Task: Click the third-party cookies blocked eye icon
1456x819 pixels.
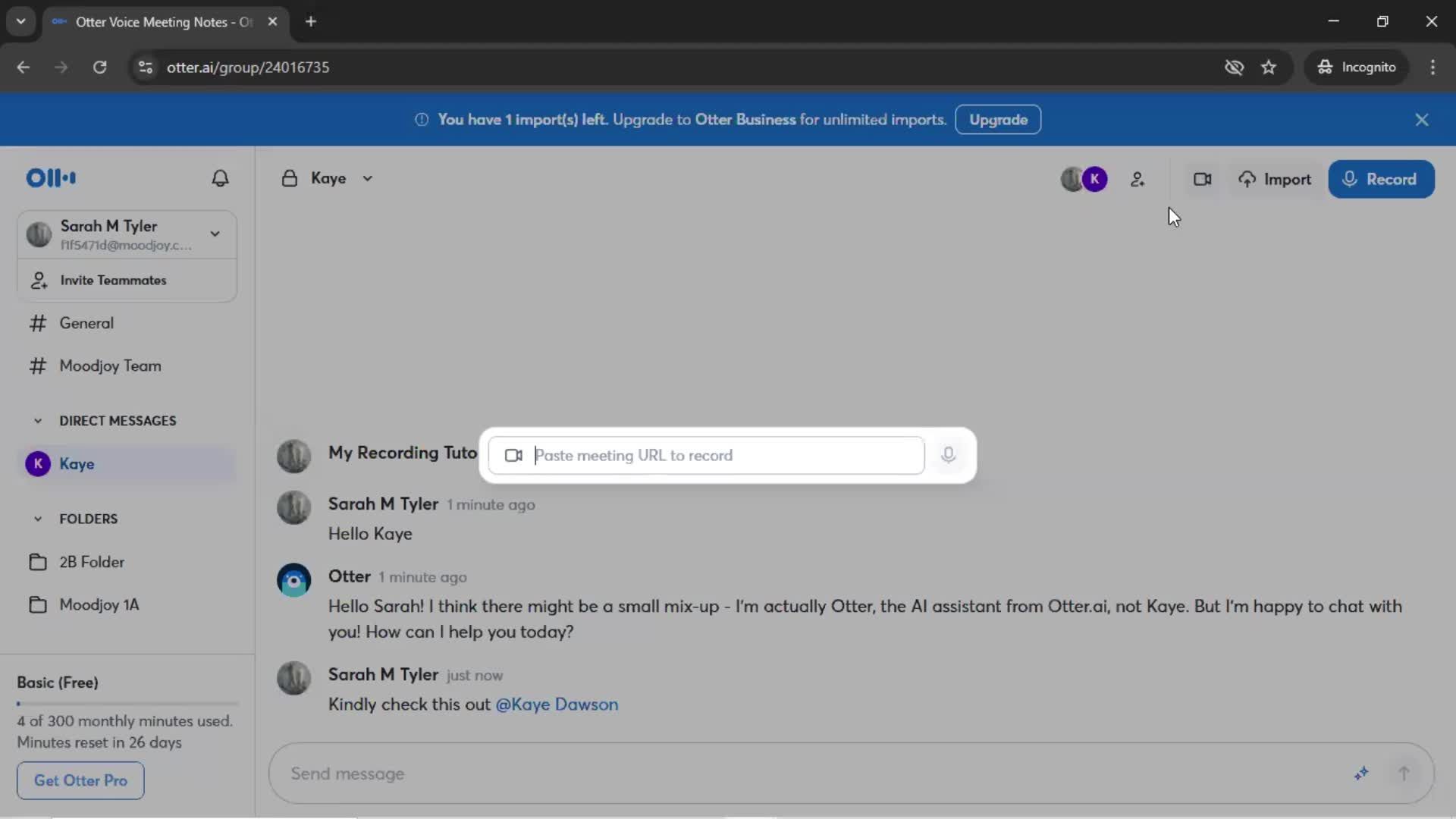Action: (x=1235, y=67)
